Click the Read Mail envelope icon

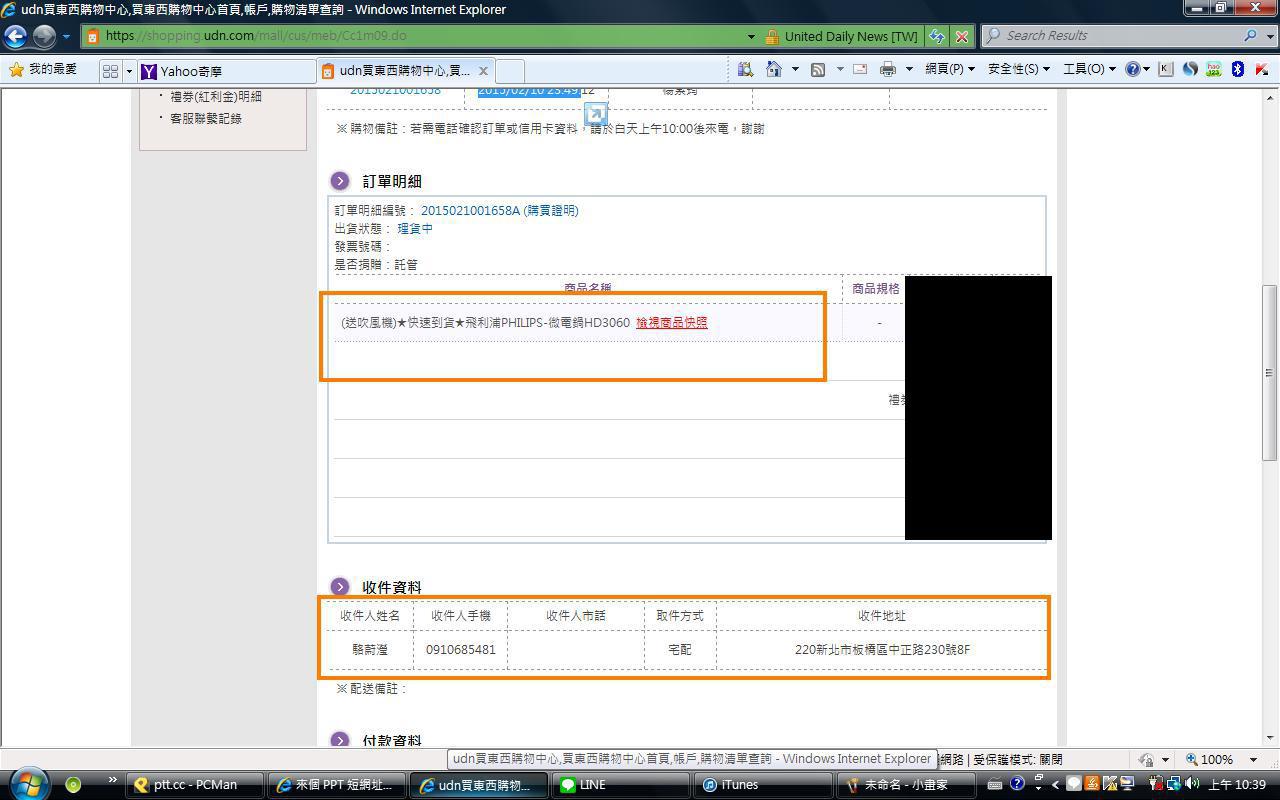(859, 69)
